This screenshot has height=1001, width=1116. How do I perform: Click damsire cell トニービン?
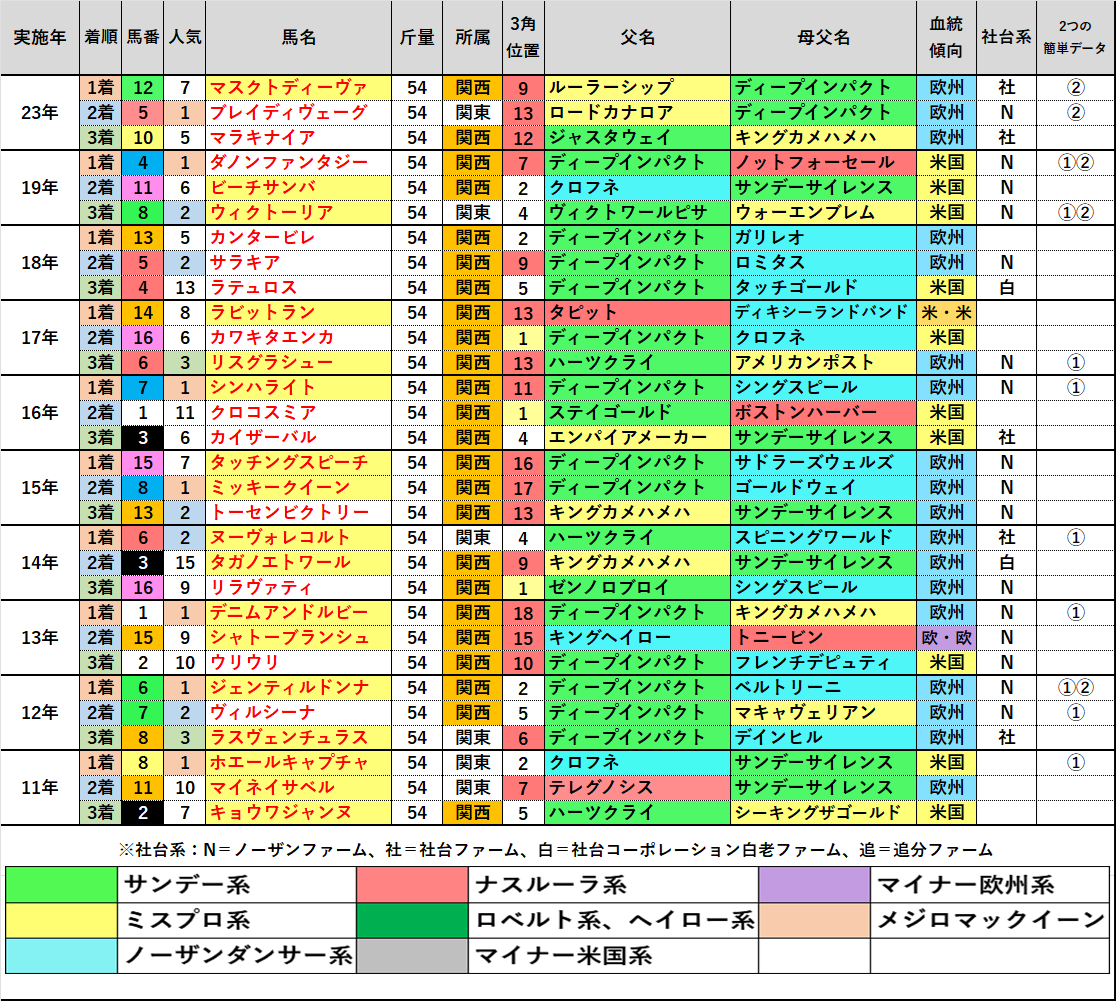pos(823,638)
